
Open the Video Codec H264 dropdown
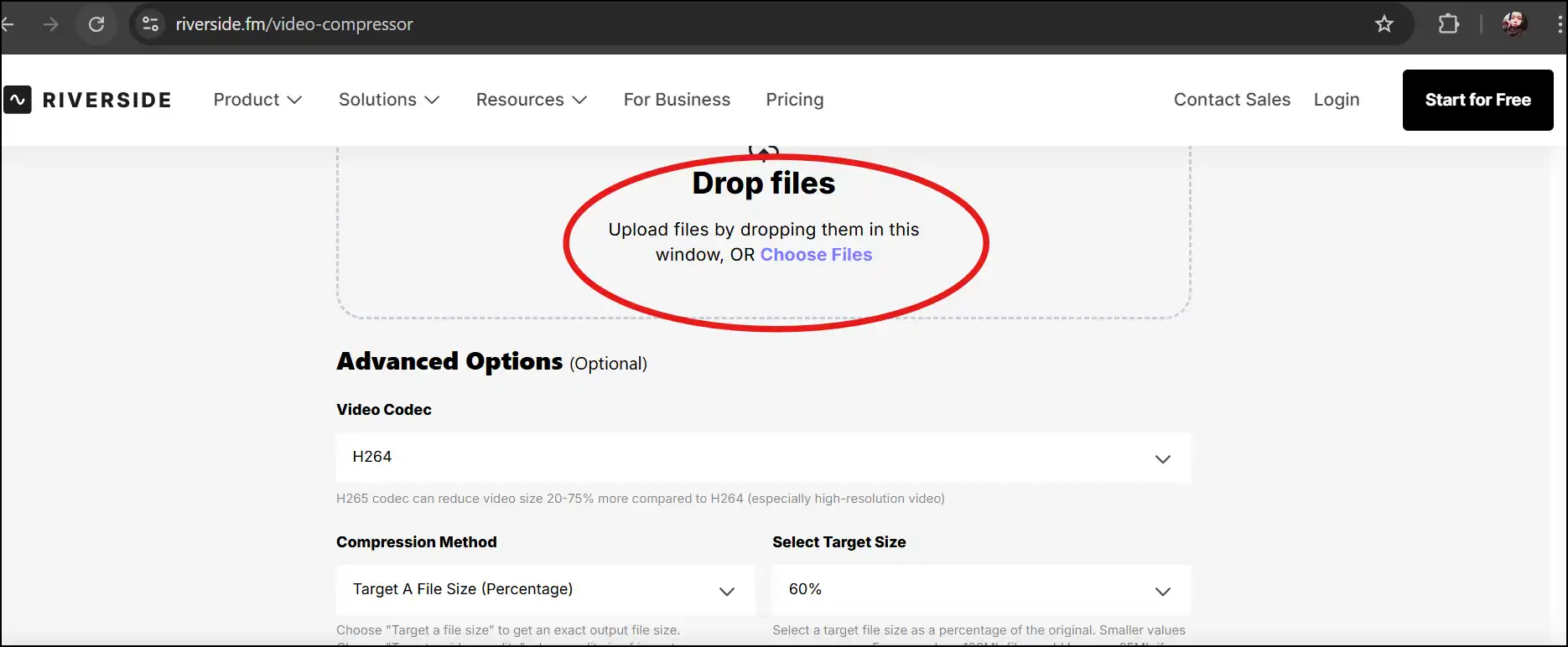coord(763,458)
